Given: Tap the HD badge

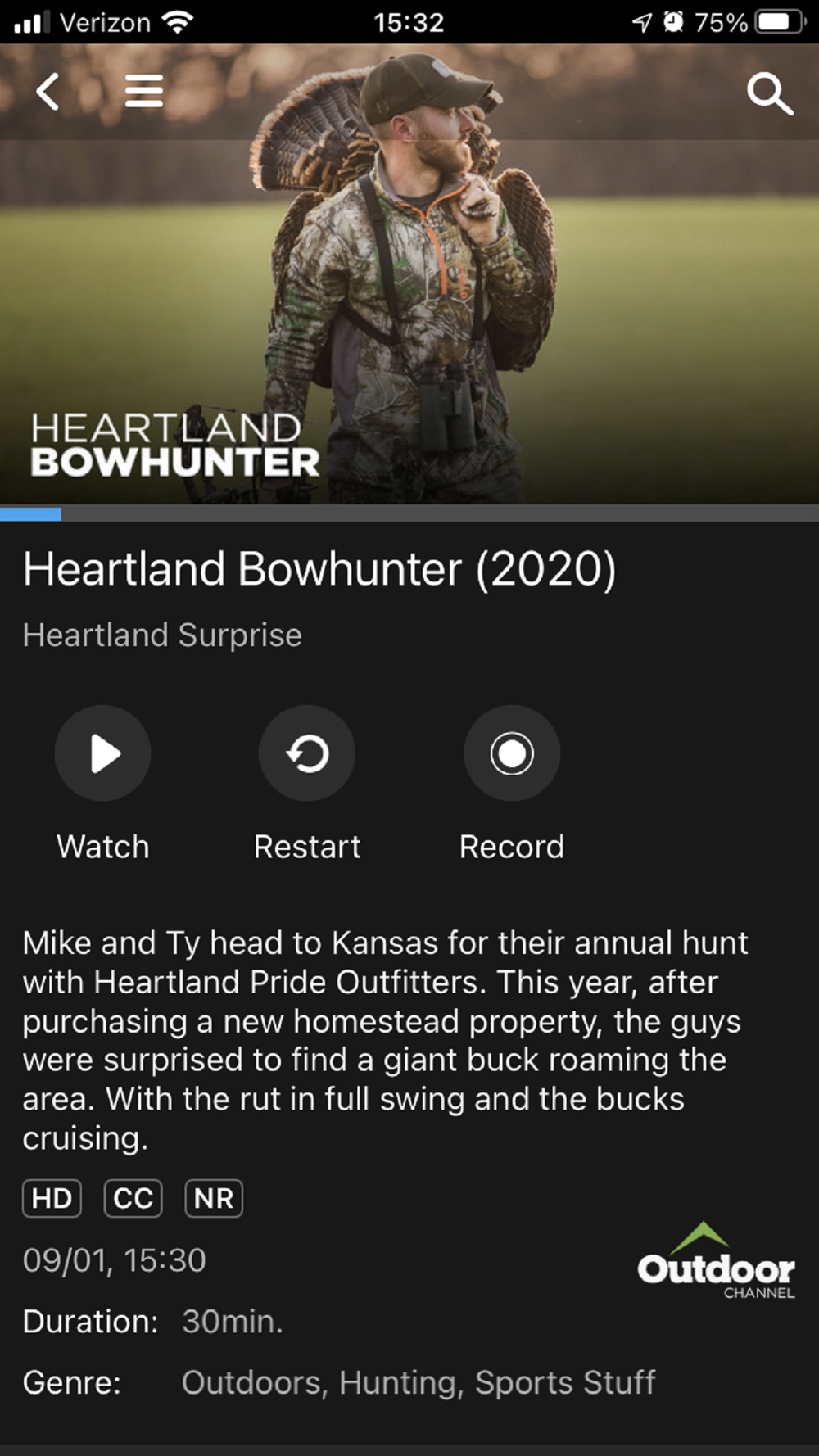Looking at the screenshot, I should pyautogui.click(x=52, y=1198).
